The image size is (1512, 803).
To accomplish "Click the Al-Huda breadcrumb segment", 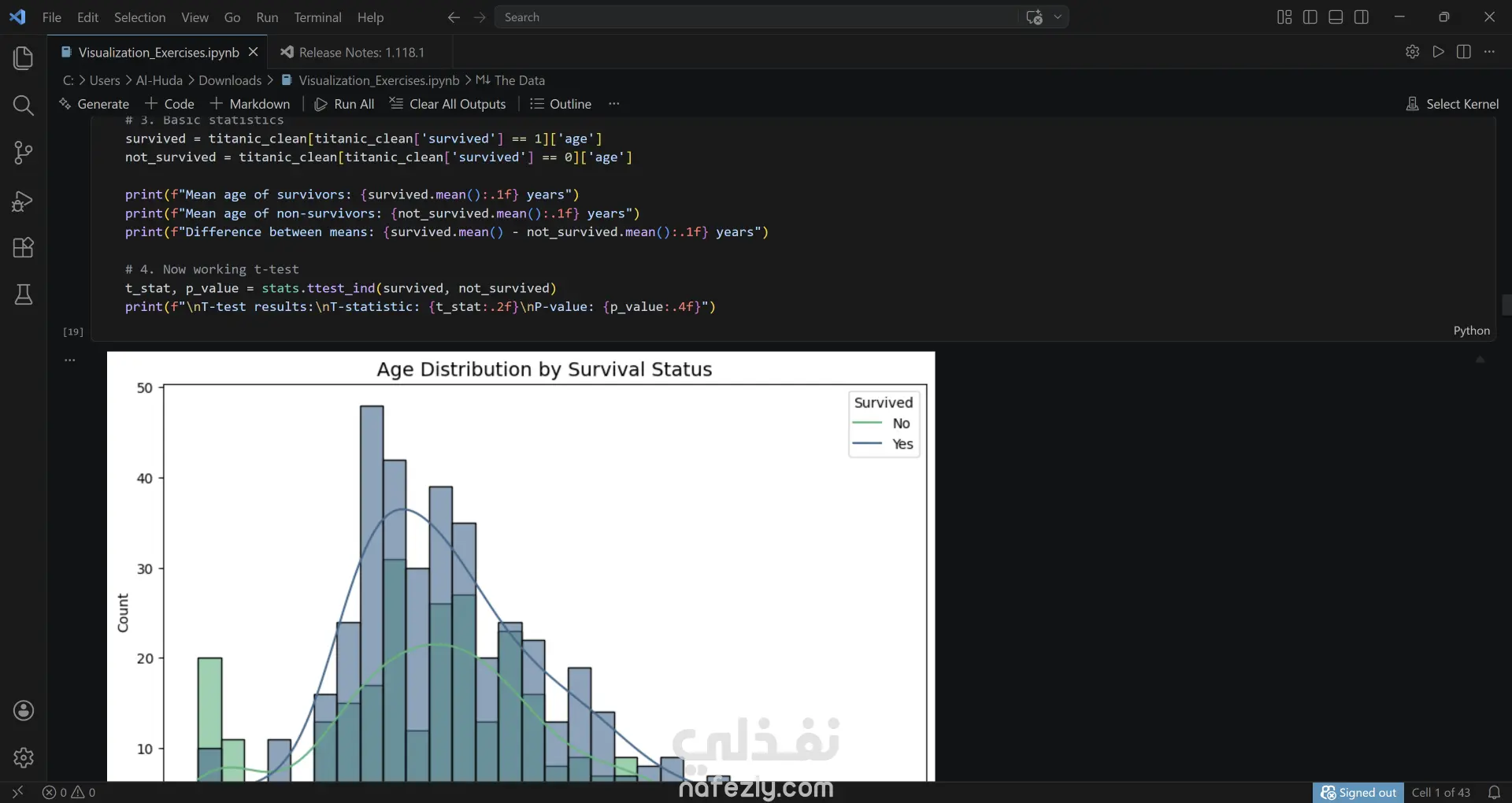I will pos(159,80).
